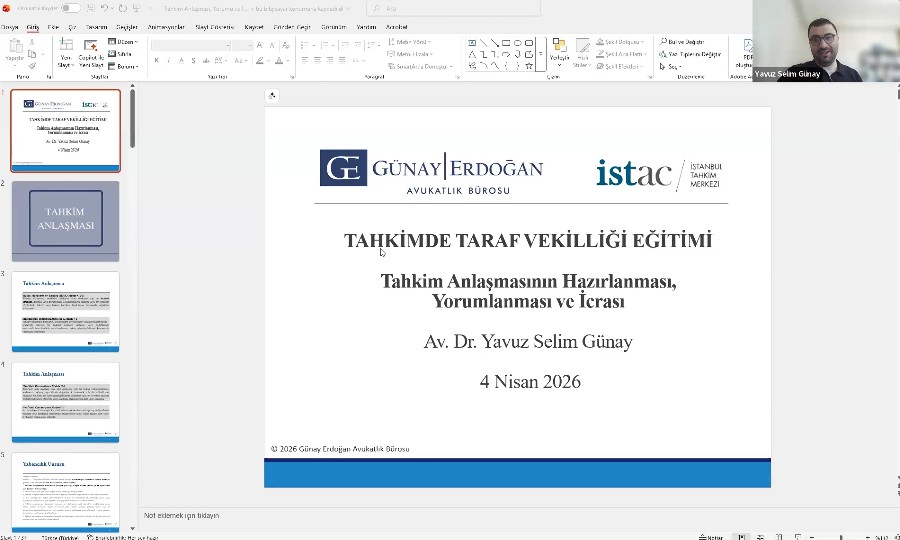Click the Decrease Font Size icon

273,45
